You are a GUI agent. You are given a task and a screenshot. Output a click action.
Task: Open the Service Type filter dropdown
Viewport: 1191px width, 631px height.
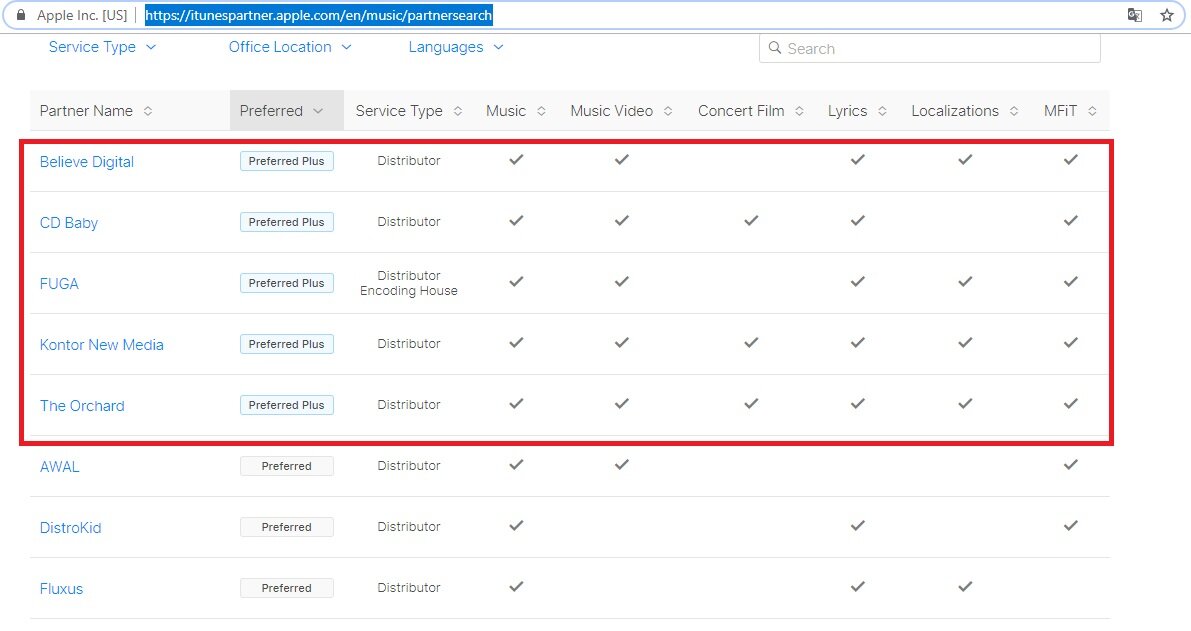point(103,47)
